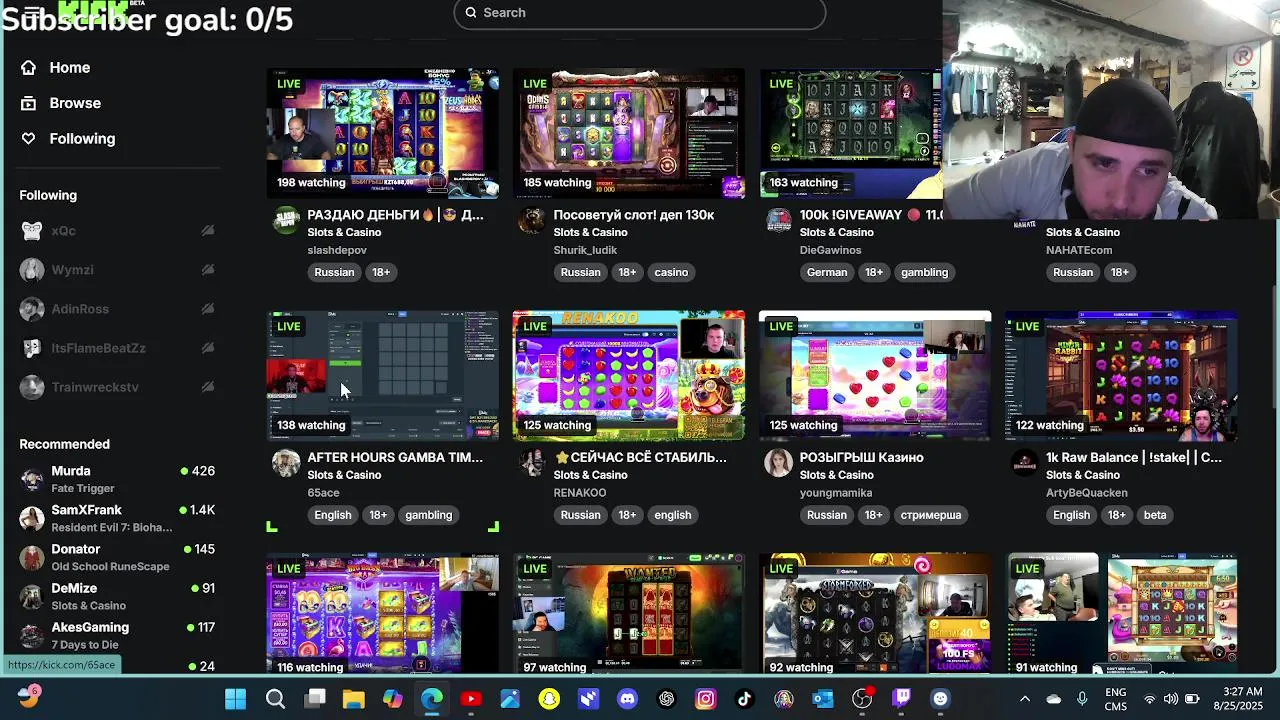Select beta tag under ArtyBeQuacken stream
1280x720 pixels.
click(1155, 515)
